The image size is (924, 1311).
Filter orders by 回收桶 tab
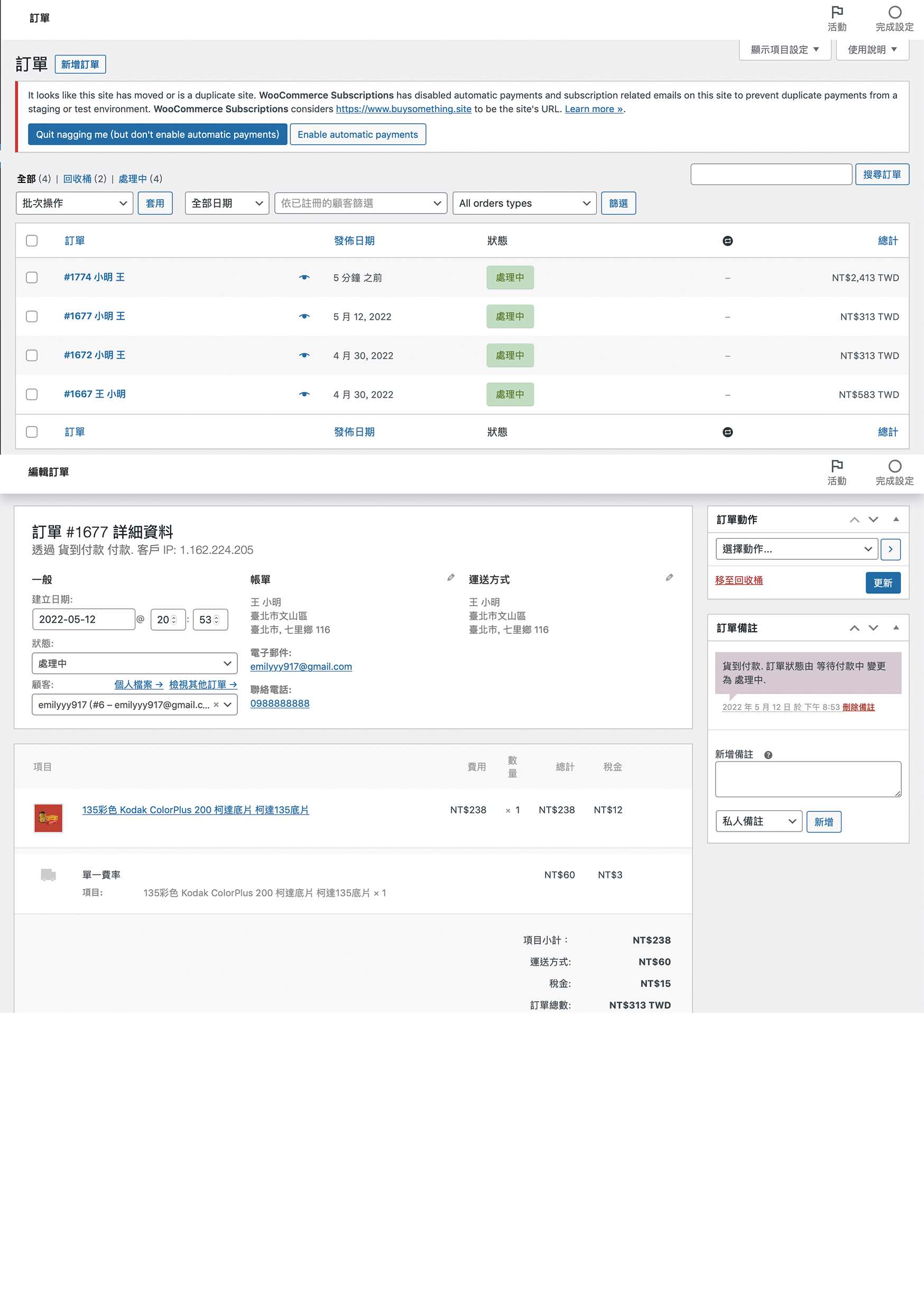pyautogui.click(x=77, y=179)
